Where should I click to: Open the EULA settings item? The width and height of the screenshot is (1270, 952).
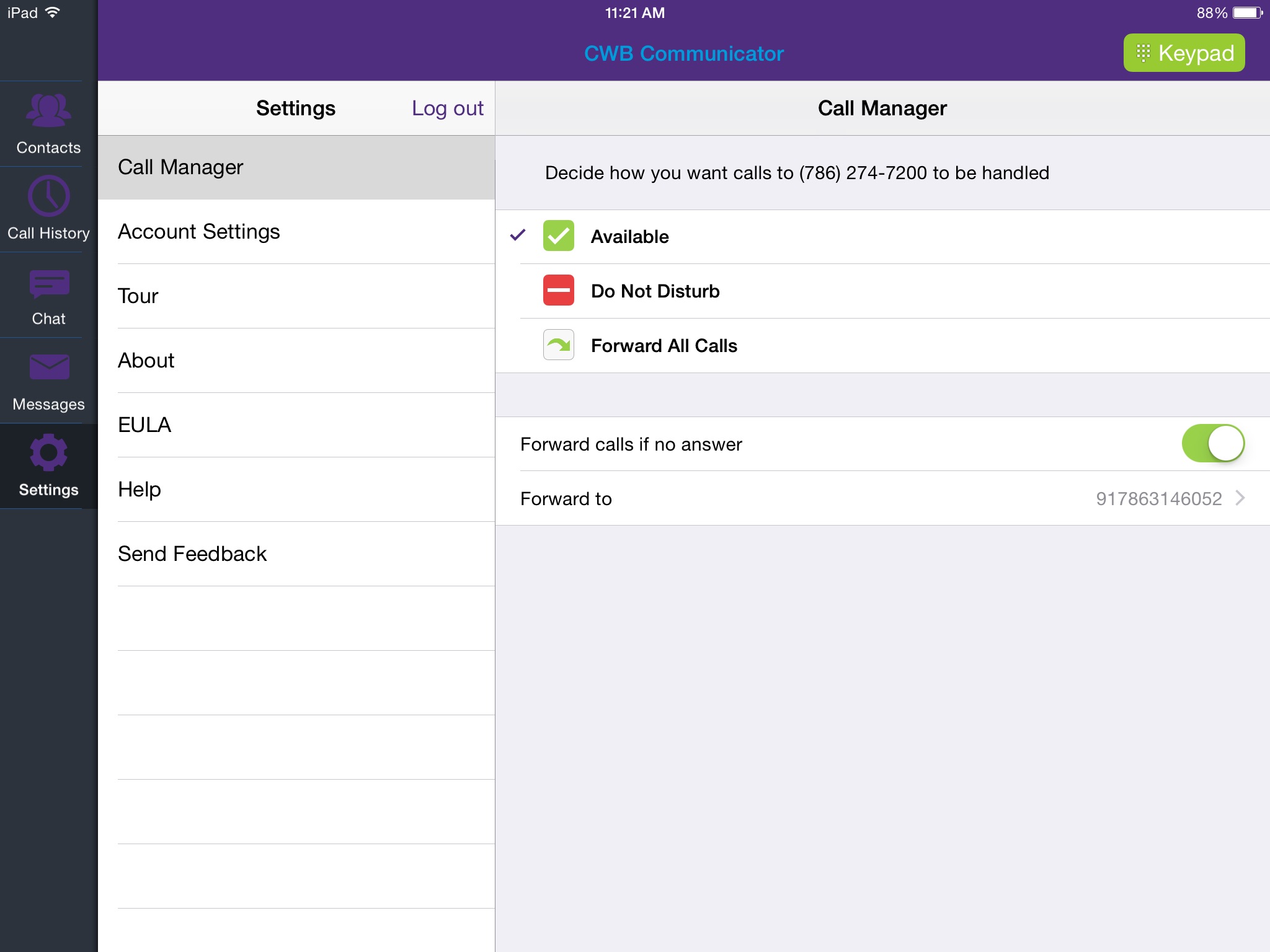tap(144, 425)
